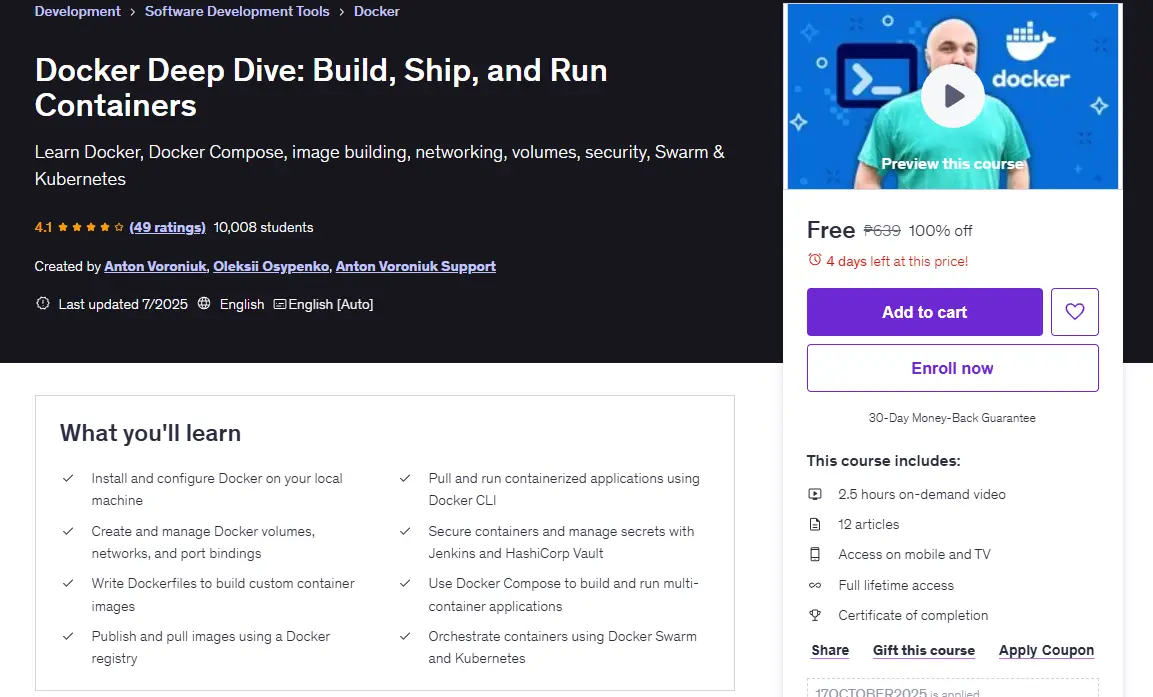Screen dimensions: 1153x697
Task: Open Software Development Tools breadcrumb
Action: tap(237, 11)
